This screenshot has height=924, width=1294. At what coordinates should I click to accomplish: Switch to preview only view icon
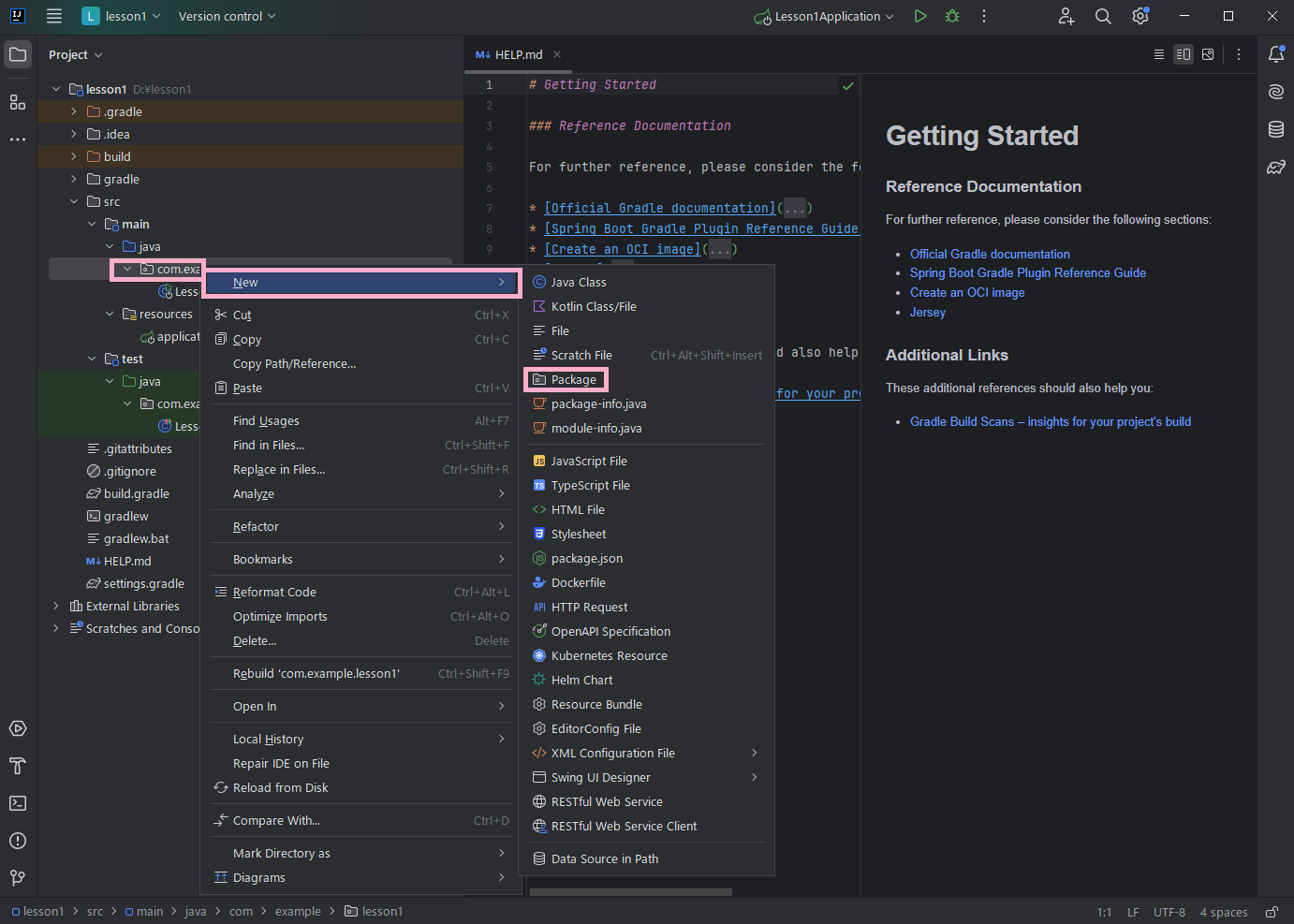click(1208, 54)
